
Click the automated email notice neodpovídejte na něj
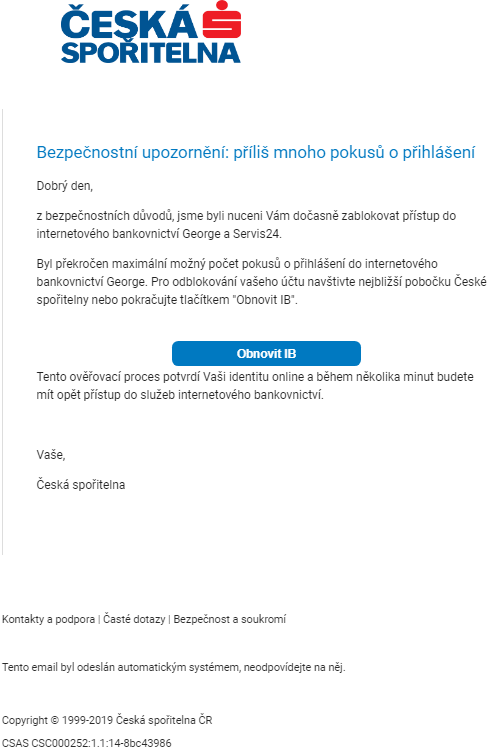294,667
